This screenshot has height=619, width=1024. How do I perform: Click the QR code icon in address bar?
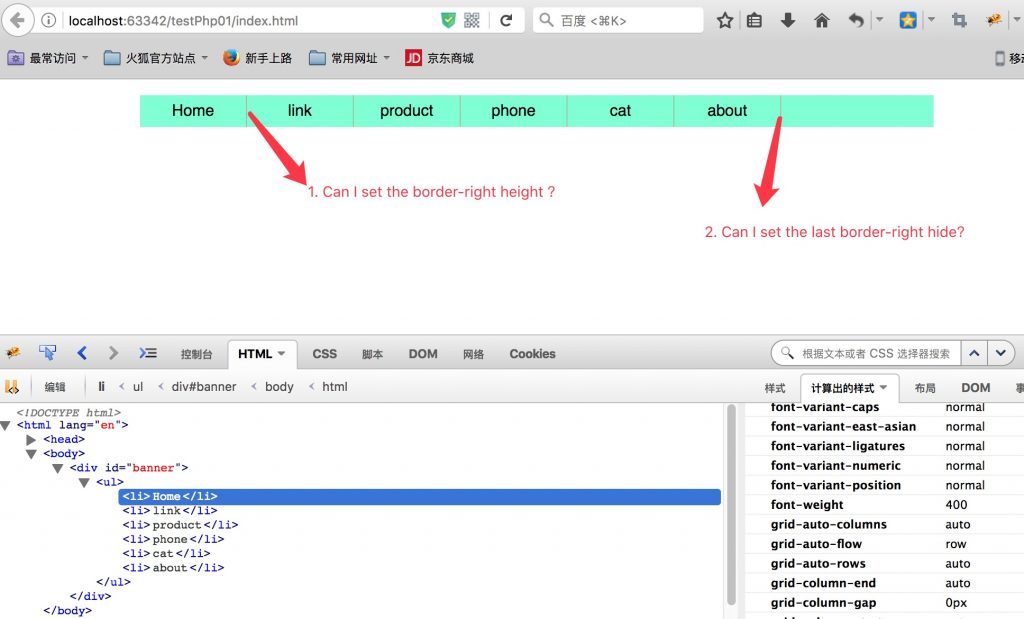472,20
